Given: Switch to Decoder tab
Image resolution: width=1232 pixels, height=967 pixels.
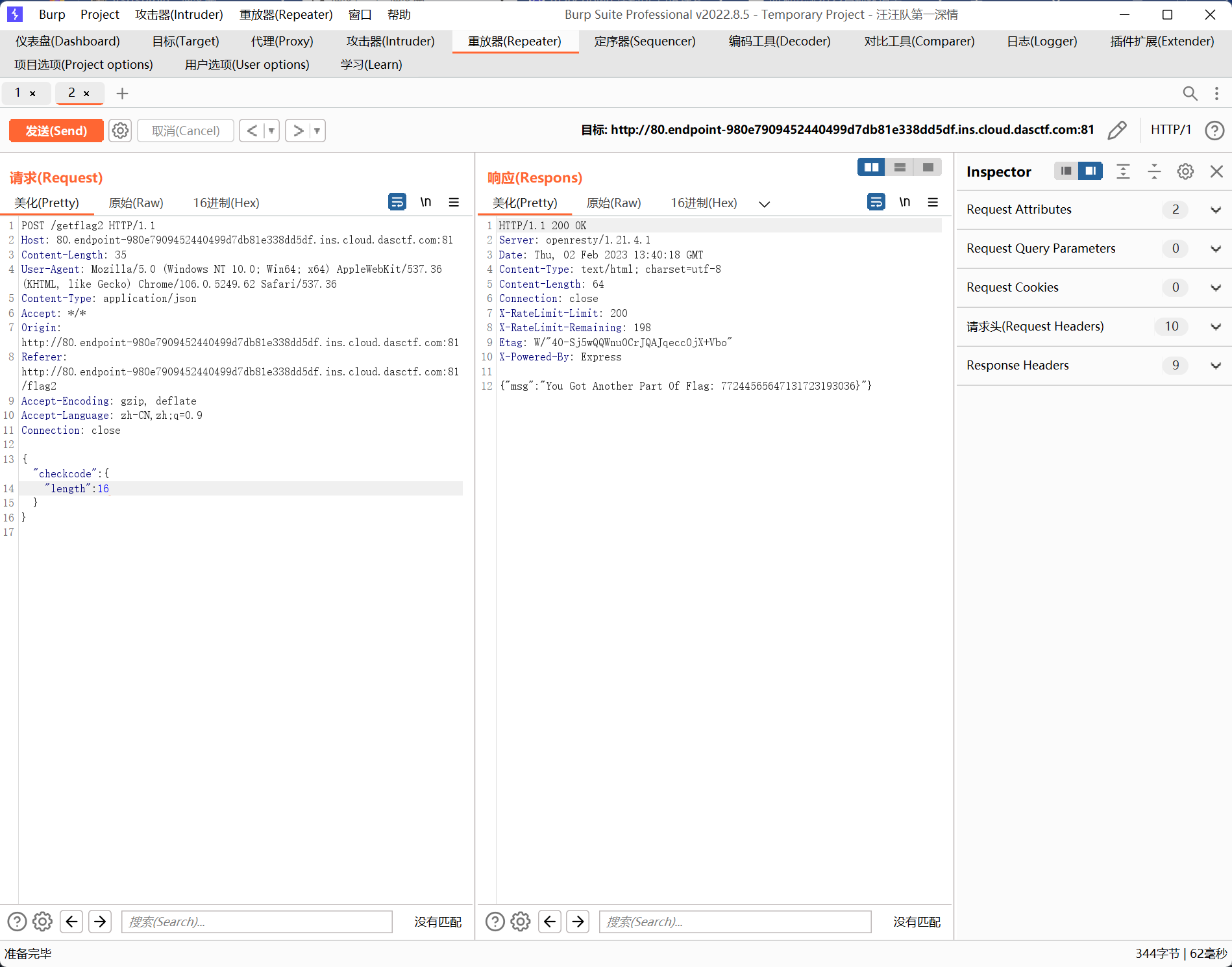Looking at the screenshot, I should [780, 42].
